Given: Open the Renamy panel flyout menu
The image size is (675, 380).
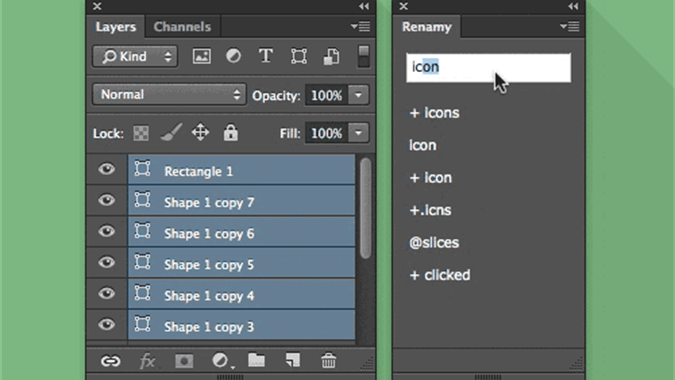Looking at the screenshot, I should coord(569,27).
